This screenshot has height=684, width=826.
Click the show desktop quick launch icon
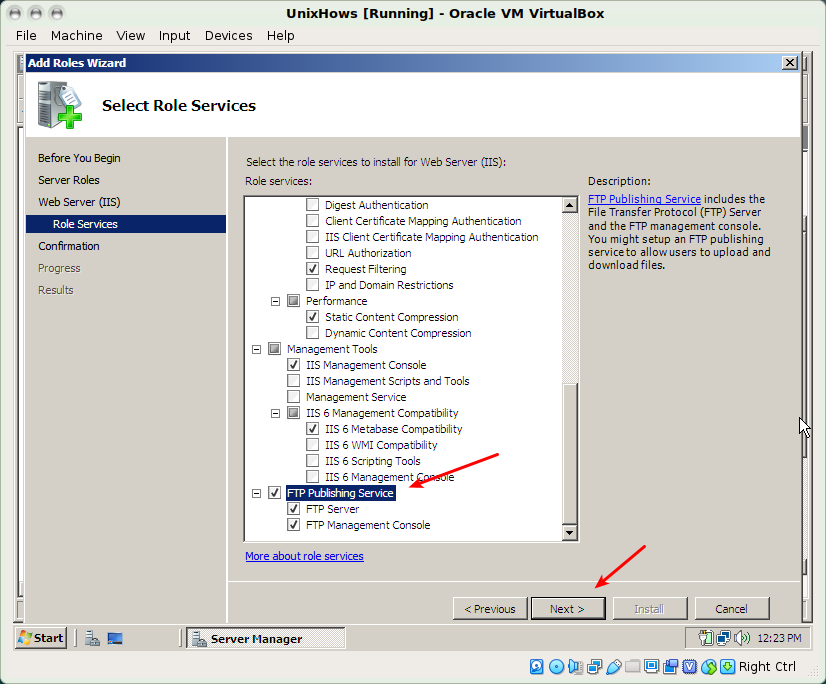[115, 638]
